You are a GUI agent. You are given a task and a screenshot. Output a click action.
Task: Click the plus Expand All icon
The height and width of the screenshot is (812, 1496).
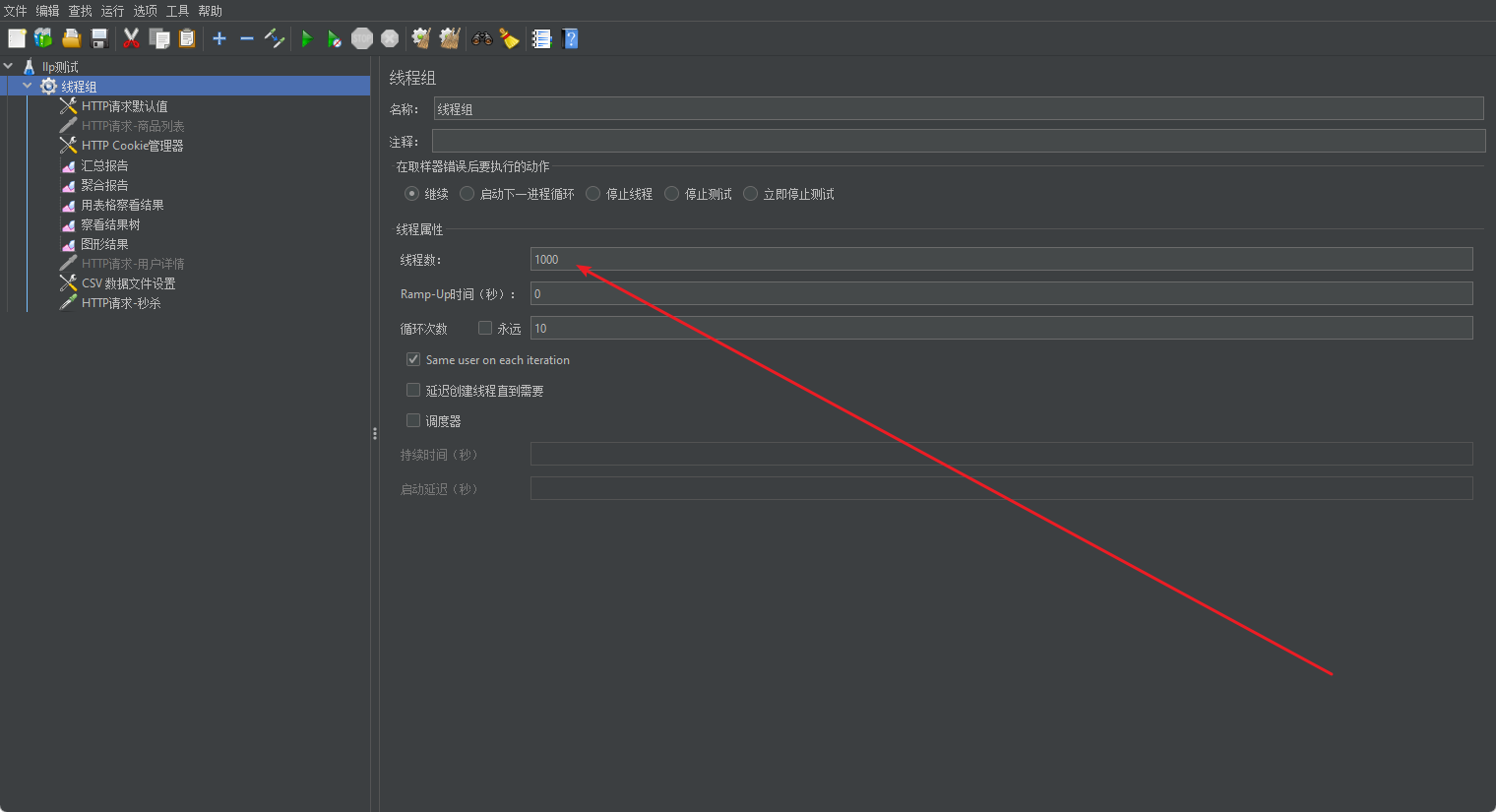click(219, 38)
